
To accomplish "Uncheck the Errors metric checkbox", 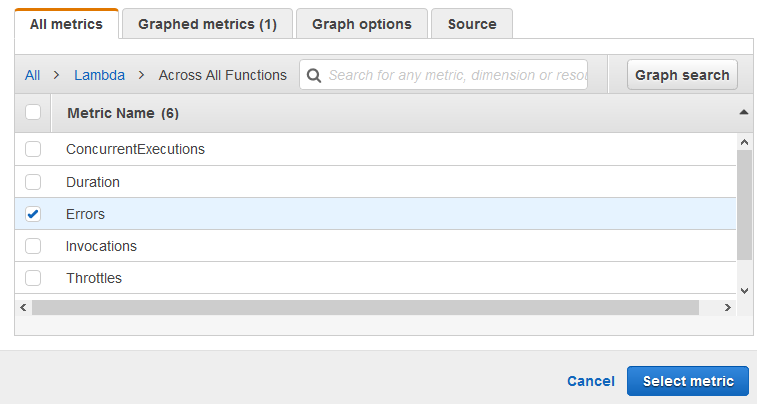I will 33,214.
